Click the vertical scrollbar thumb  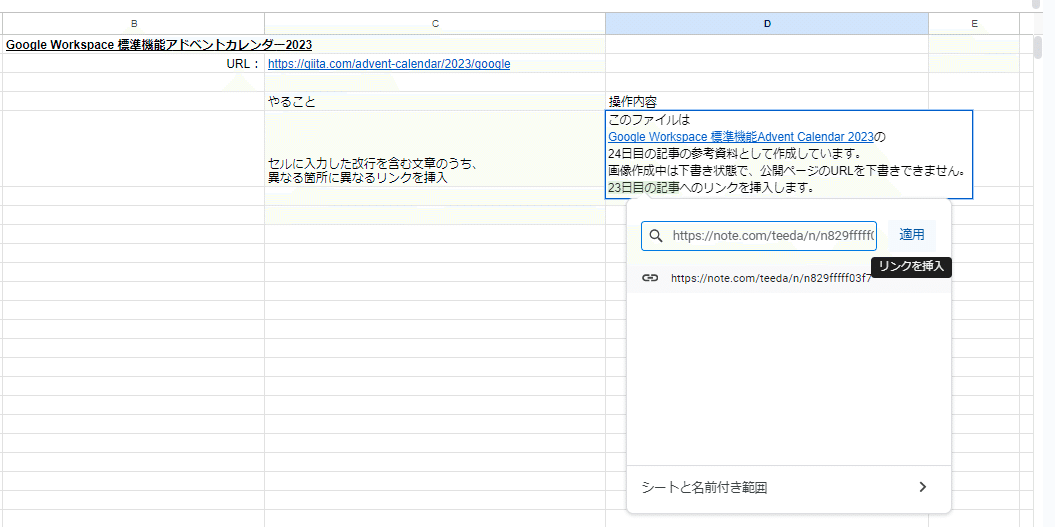tap(1040, 48)
